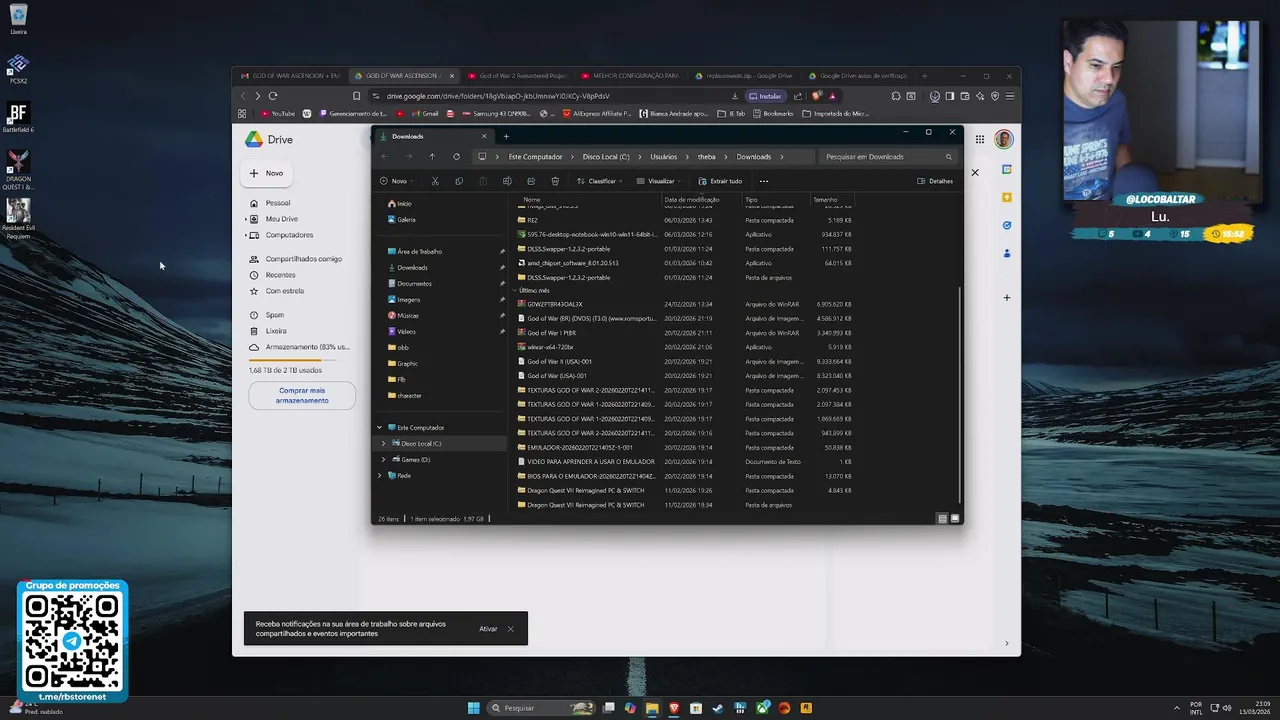Toggle the Detalhes pane in Explorer
The height and width of the screenshot is (720, 1280).
935,181
